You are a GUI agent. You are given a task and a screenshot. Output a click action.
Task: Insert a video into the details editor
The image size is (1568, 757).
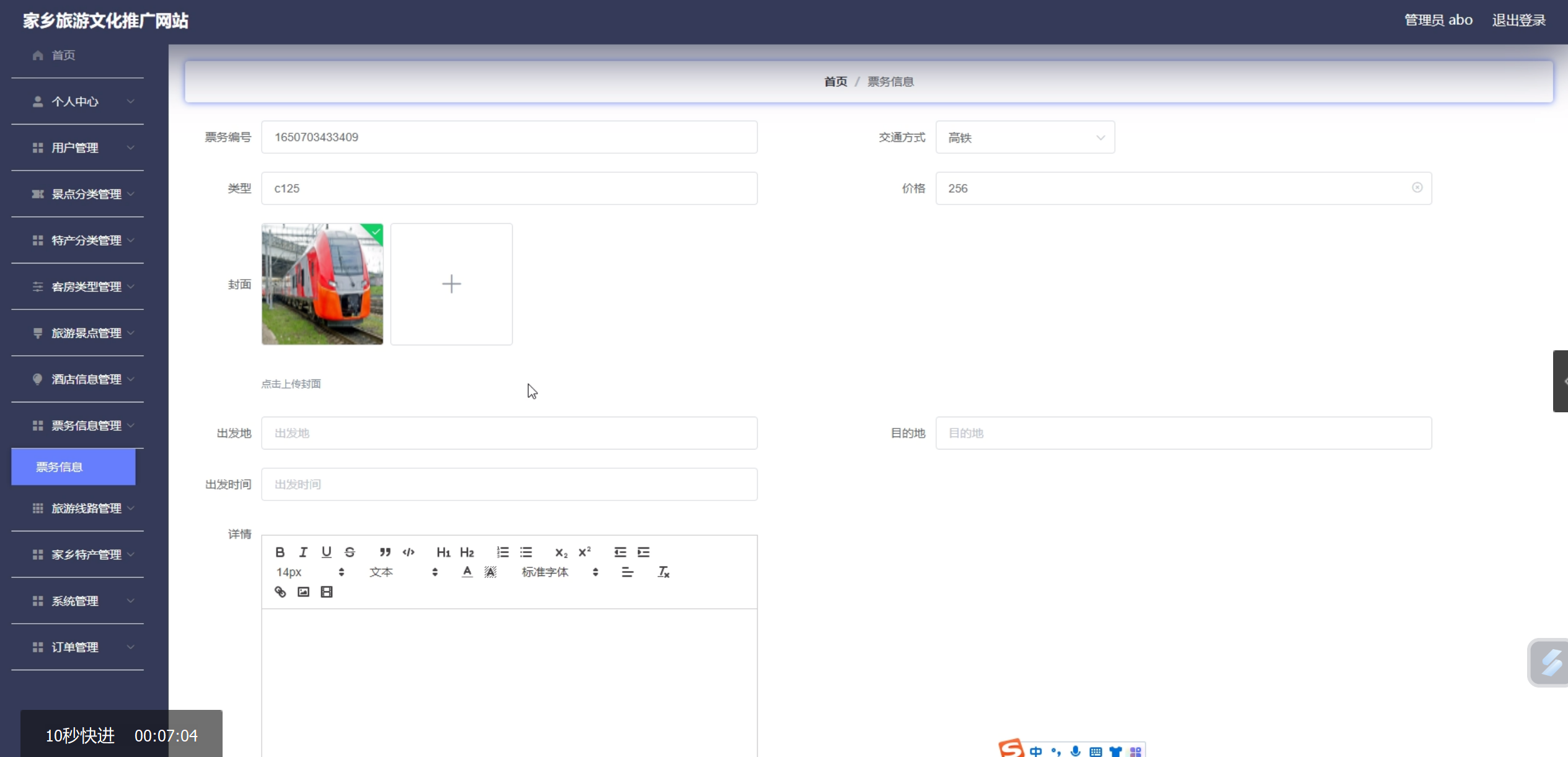[x=327, y=592]
